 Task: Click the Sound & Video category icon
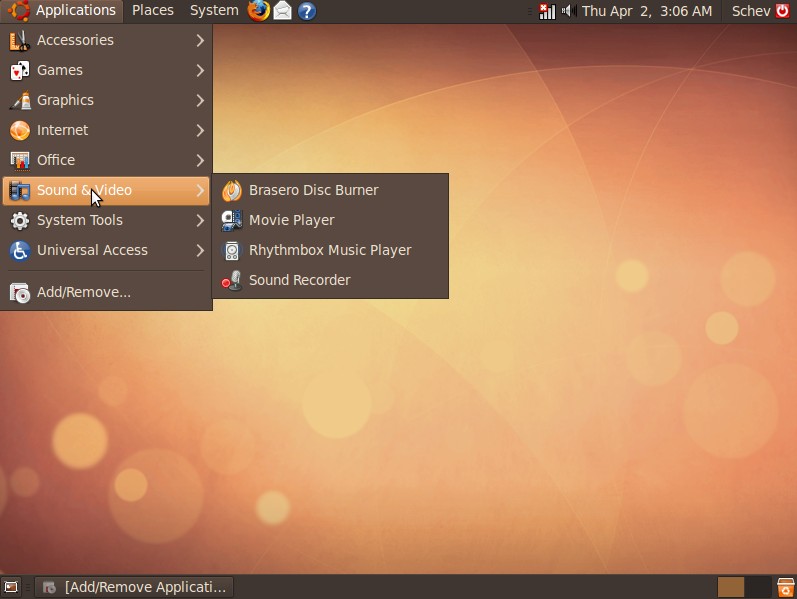[20, 191]
